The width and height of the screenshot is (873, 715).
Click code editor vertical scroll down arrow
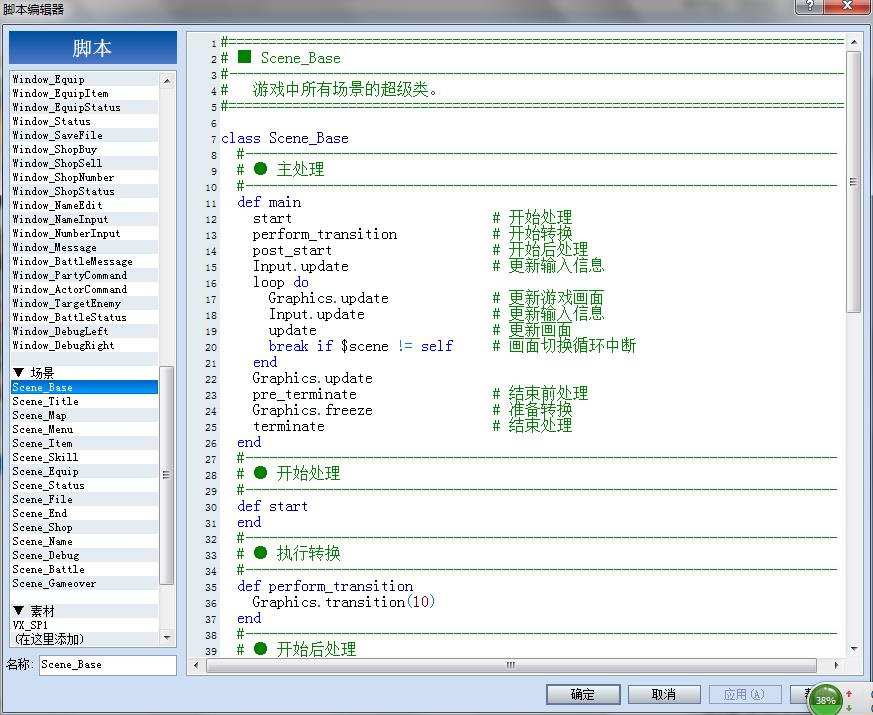(854, 649)
